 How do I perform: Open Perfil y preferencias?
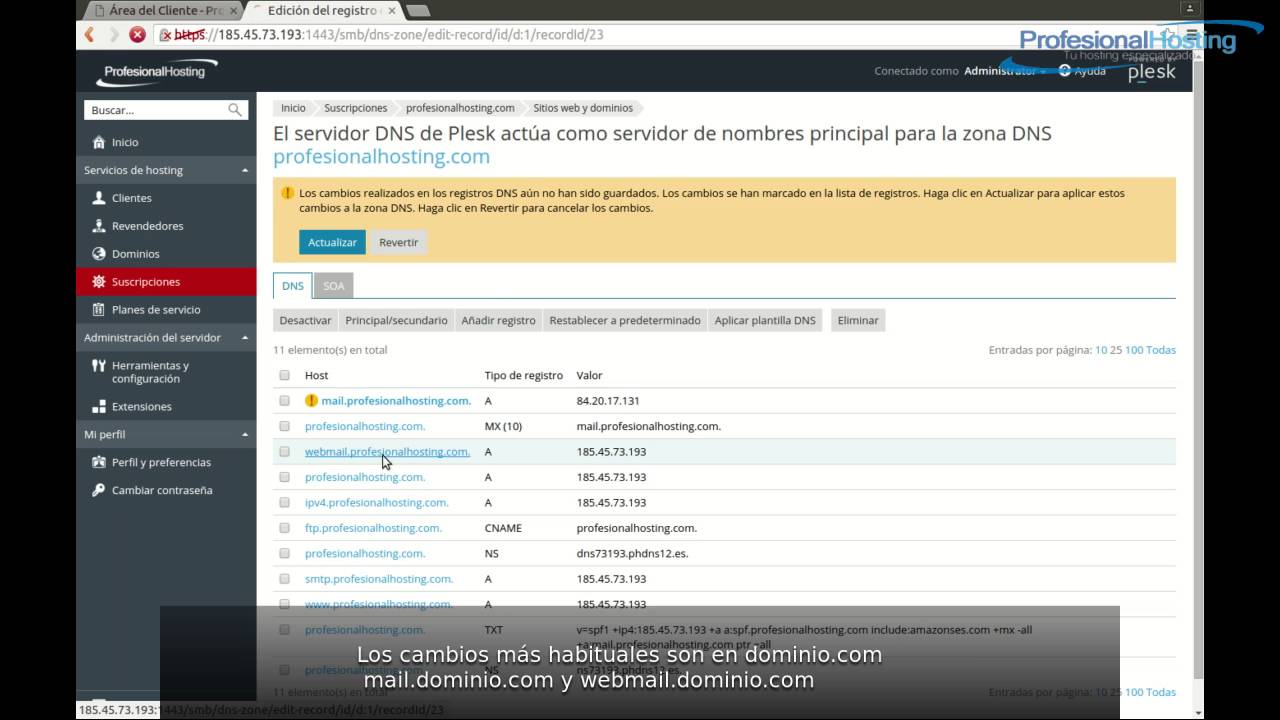pyautogui.click(x=161, y=463)
